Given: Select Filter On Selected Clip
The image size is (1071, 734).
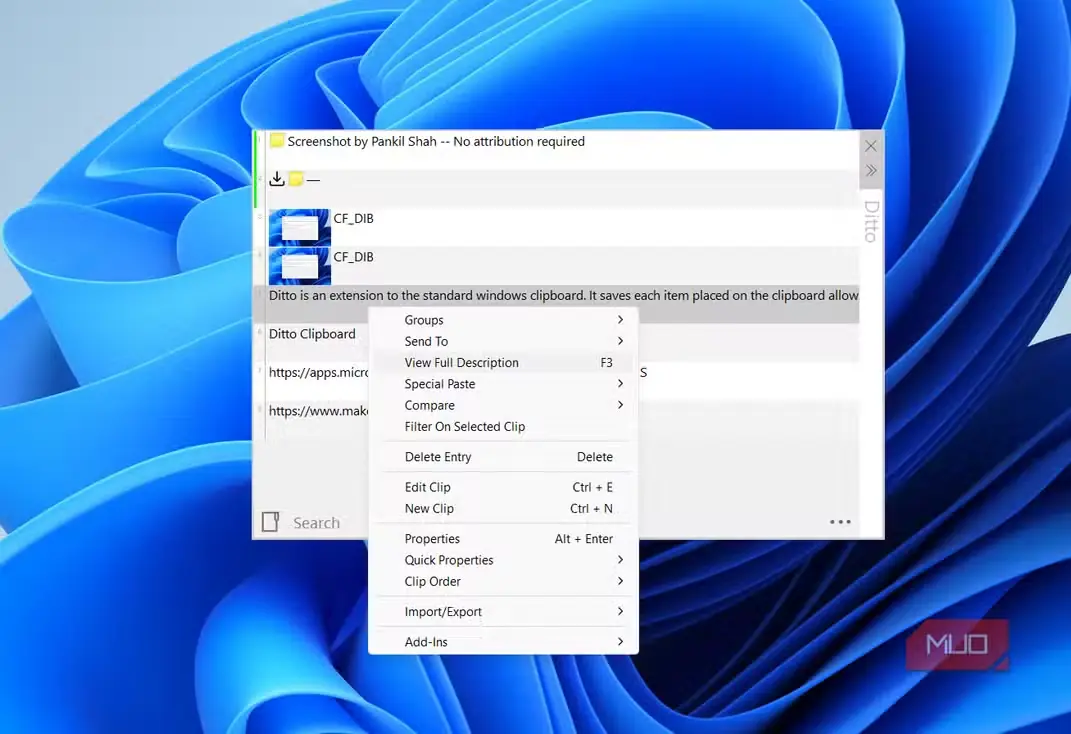Looking at the screenshot, I should click(503, 426).
